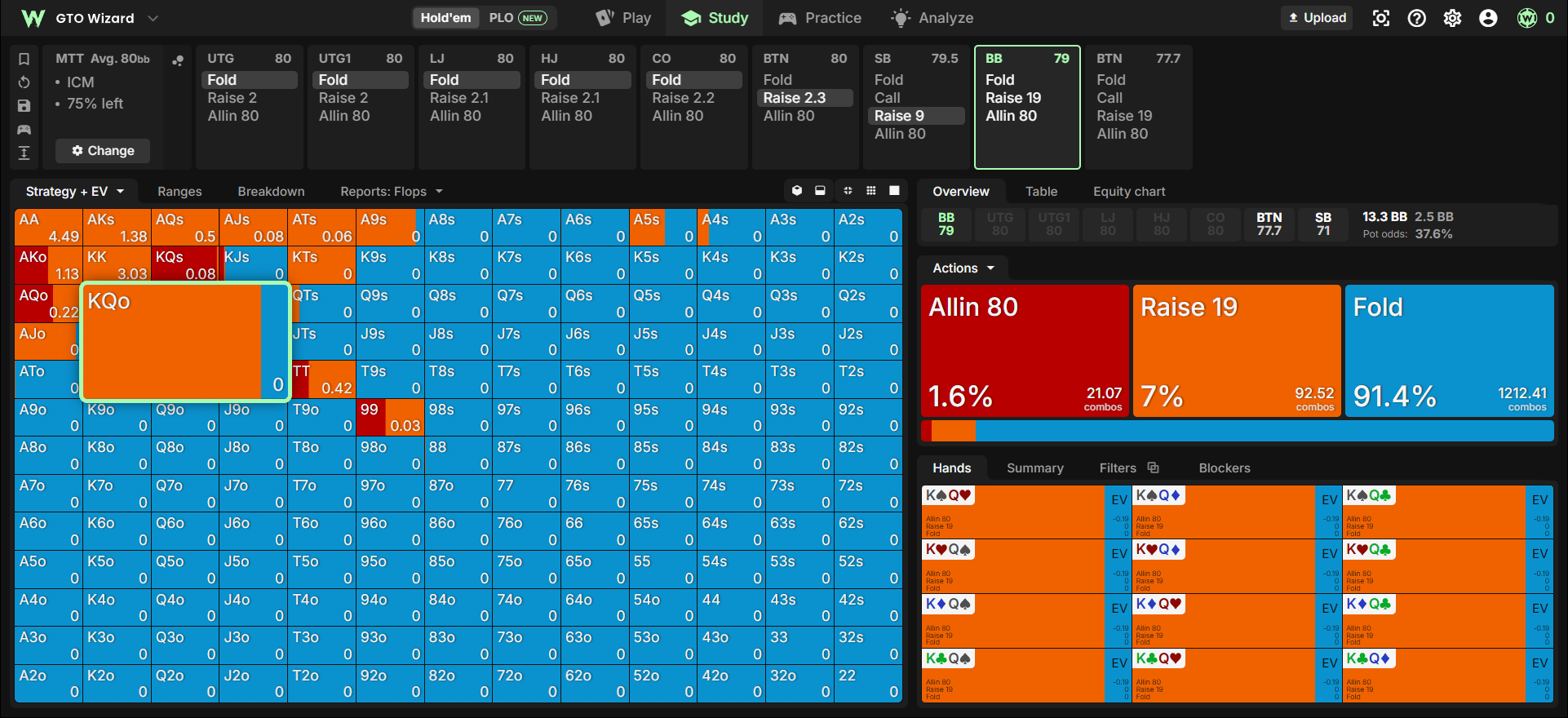Open the GTO Wizard logo dropdown
The image size is (1568, 718).
click(89, 18)
